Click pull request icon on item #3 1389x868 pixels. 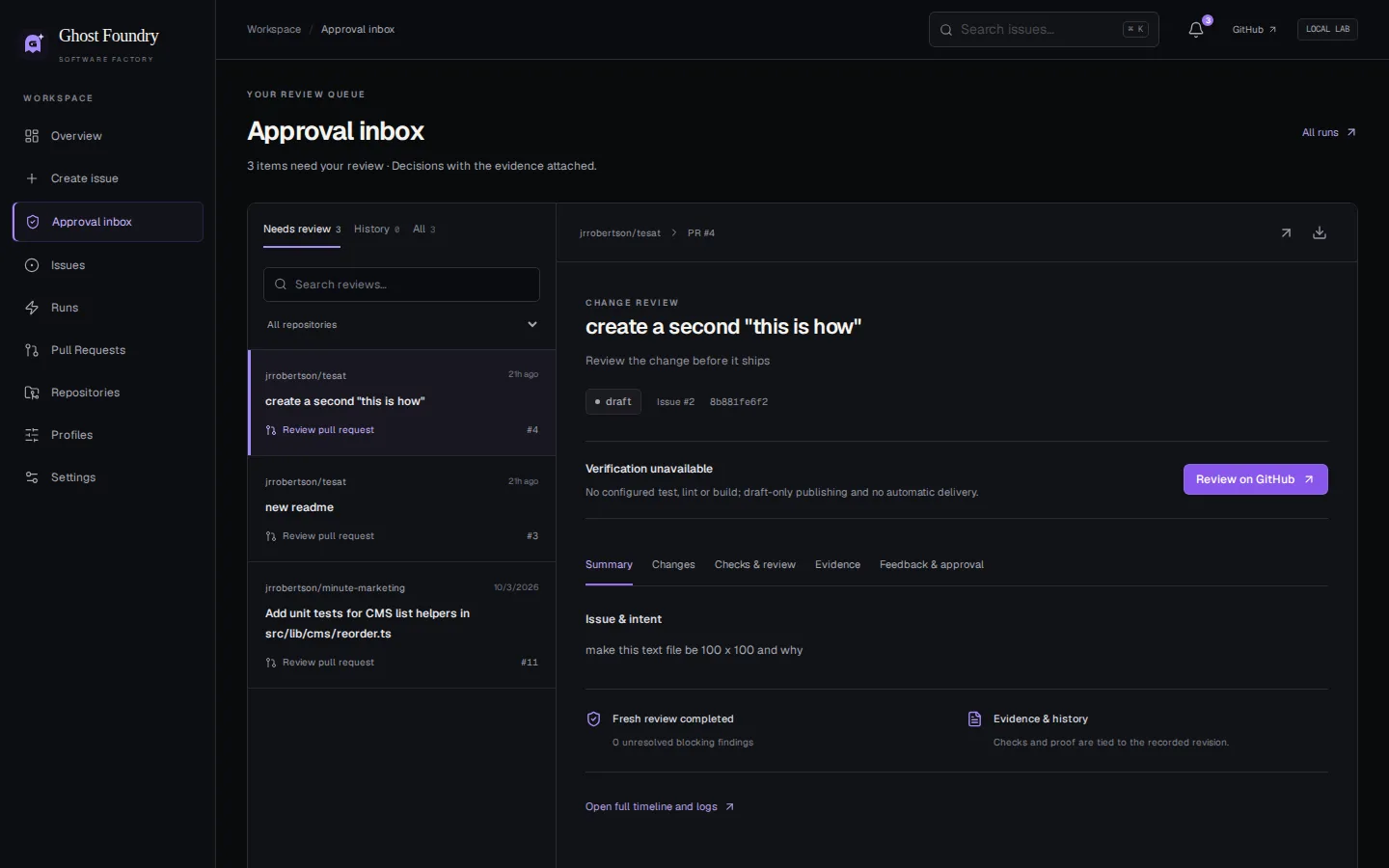(x=271, y=536)
